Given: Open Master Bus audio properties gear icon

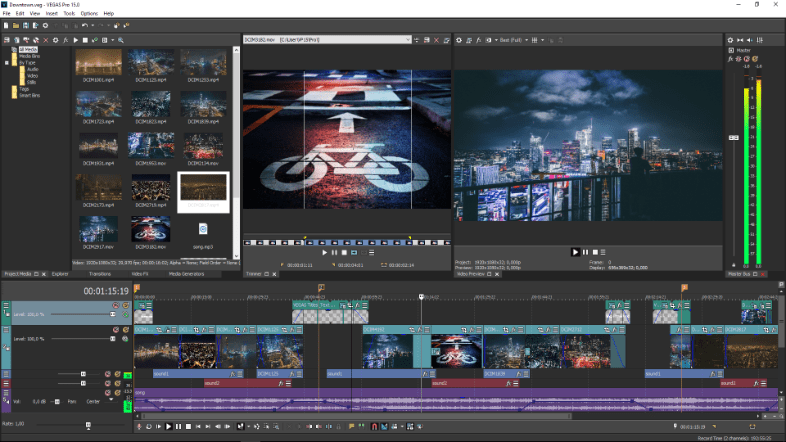Looking at the screenshot, I should point(731,40).
